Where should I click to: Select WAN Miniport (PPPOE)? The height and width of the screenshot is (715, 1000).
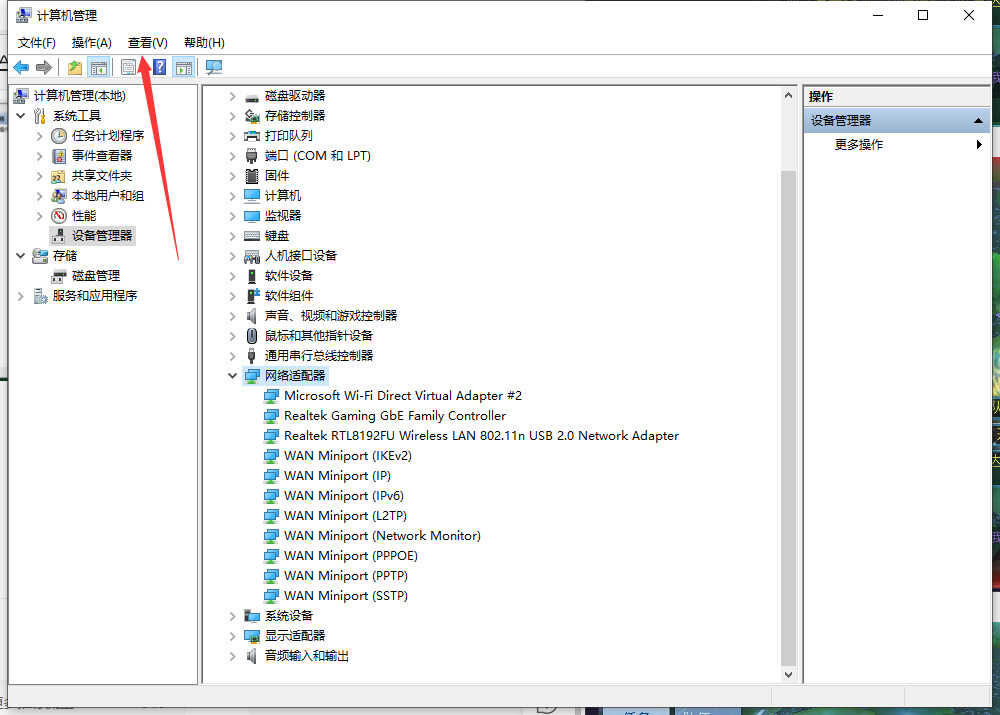(351, 556)
